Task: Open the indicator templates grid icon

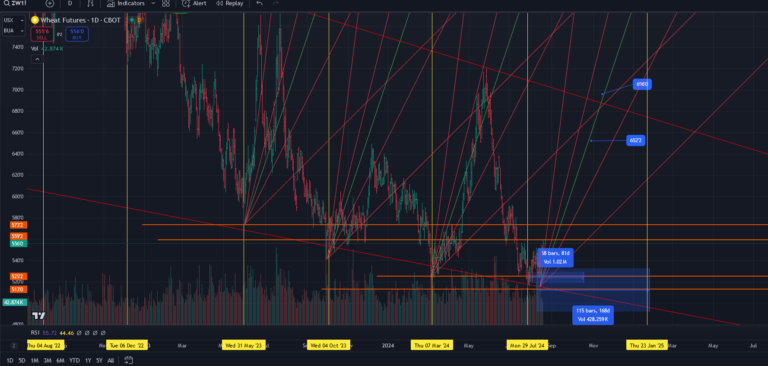Action: pyautogui.click(x=166, y=3)
